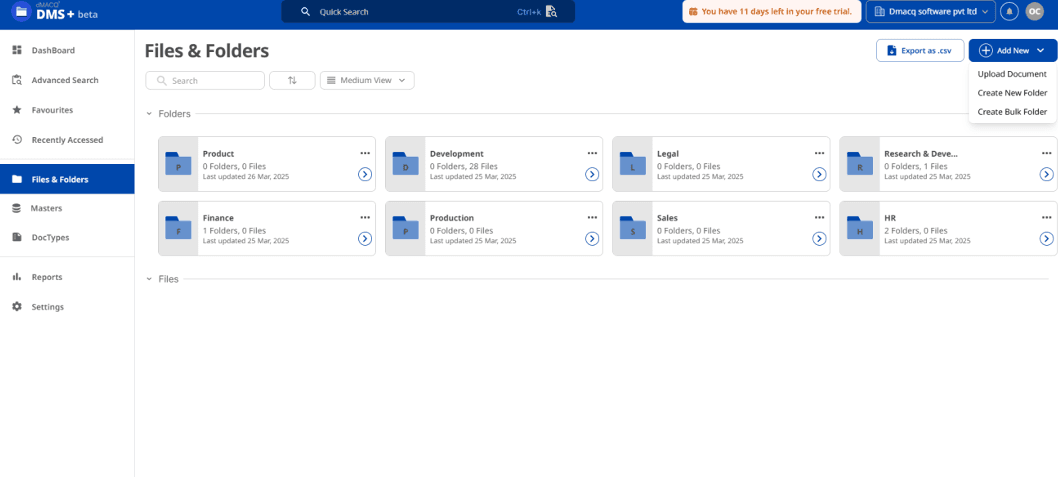Click the '2 Folders, 0 Files' text
This screenshot has height=477, width=1058.
click(916, 230)
